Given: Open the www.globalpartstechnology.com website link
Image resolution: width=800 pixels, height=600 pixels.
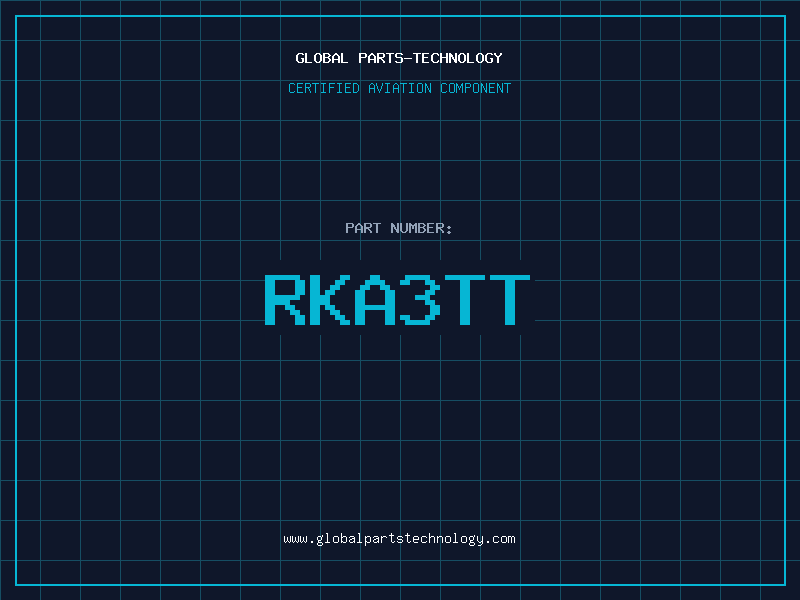Looking at the screenshot, I should pos(399,539).
